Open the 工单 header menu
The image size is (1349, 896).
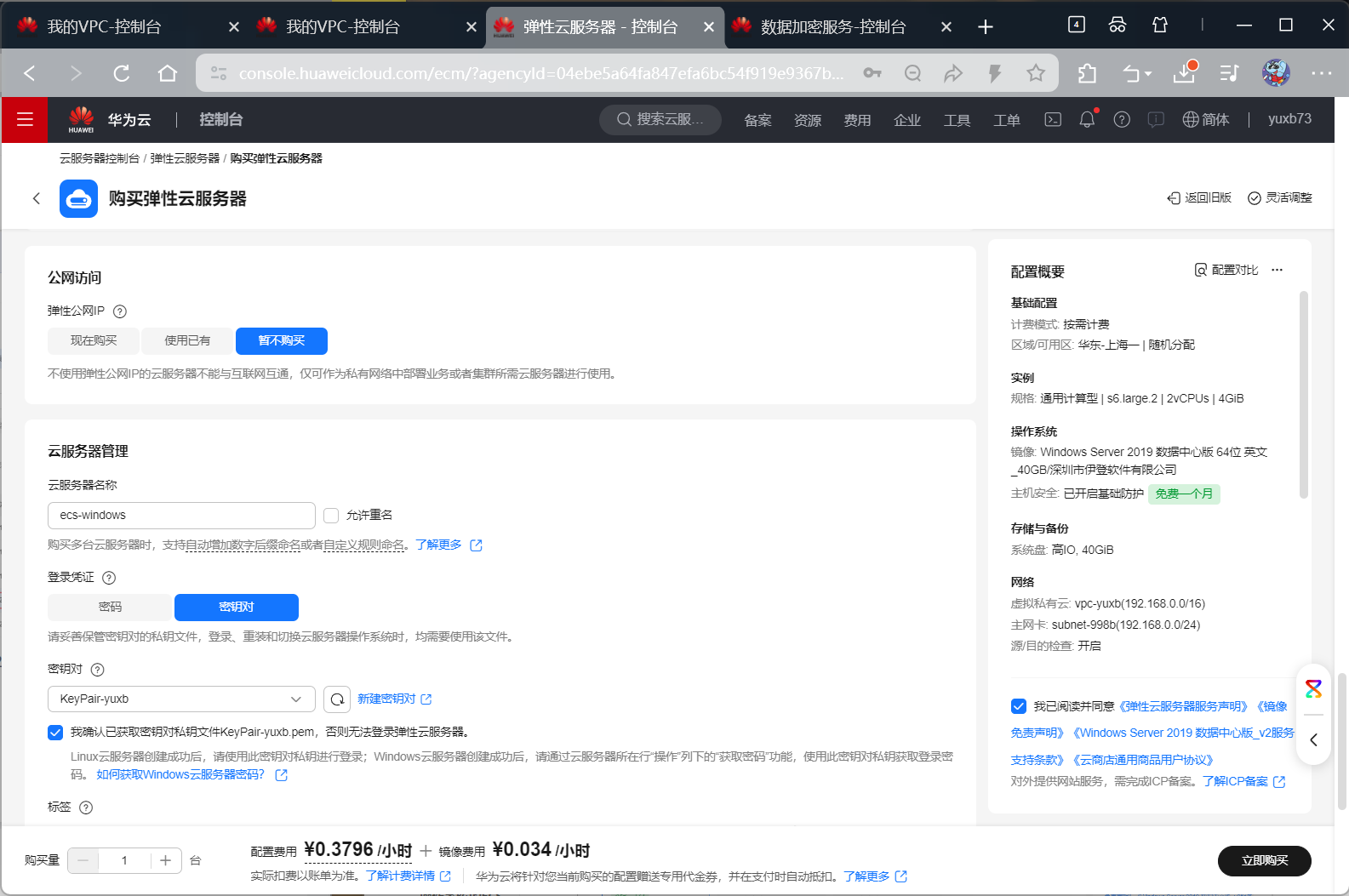click(x=1007, y=120)
